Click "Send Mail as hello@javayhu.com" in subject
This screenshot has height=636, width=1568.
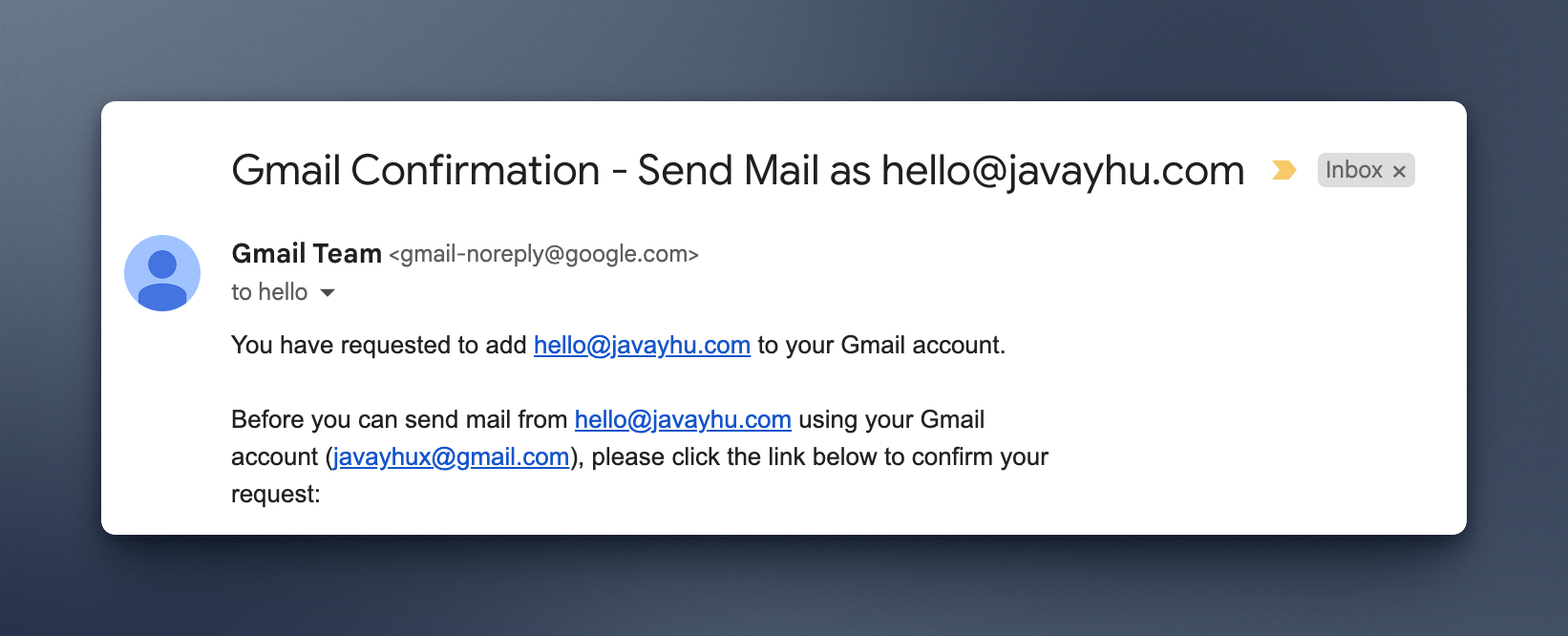click(x=941, y=171)
